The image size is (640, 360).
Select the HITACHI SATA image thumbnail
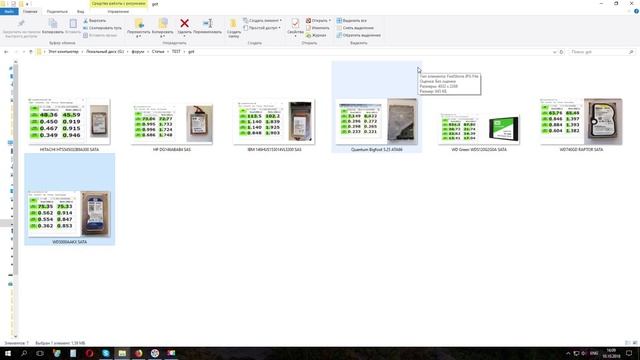[x=69, y=122]
